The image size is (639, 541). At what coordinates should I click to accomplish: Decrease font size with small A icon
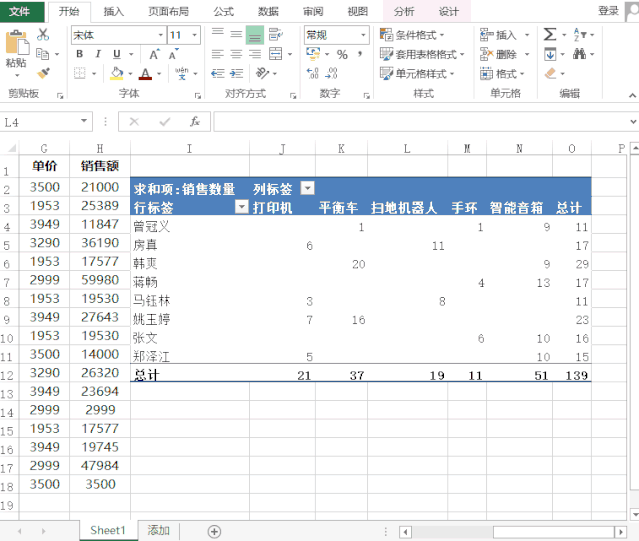coord(174,54)
